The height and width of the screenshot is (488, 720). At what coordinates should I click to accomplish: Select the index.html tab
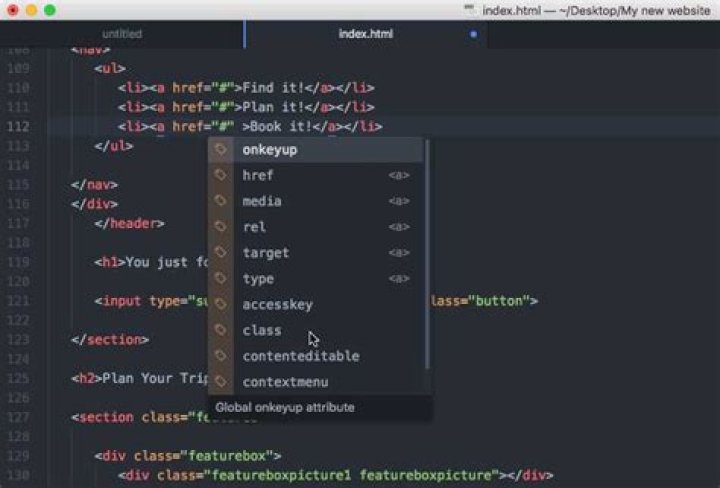pyautogui.click(x=366, y=34)
